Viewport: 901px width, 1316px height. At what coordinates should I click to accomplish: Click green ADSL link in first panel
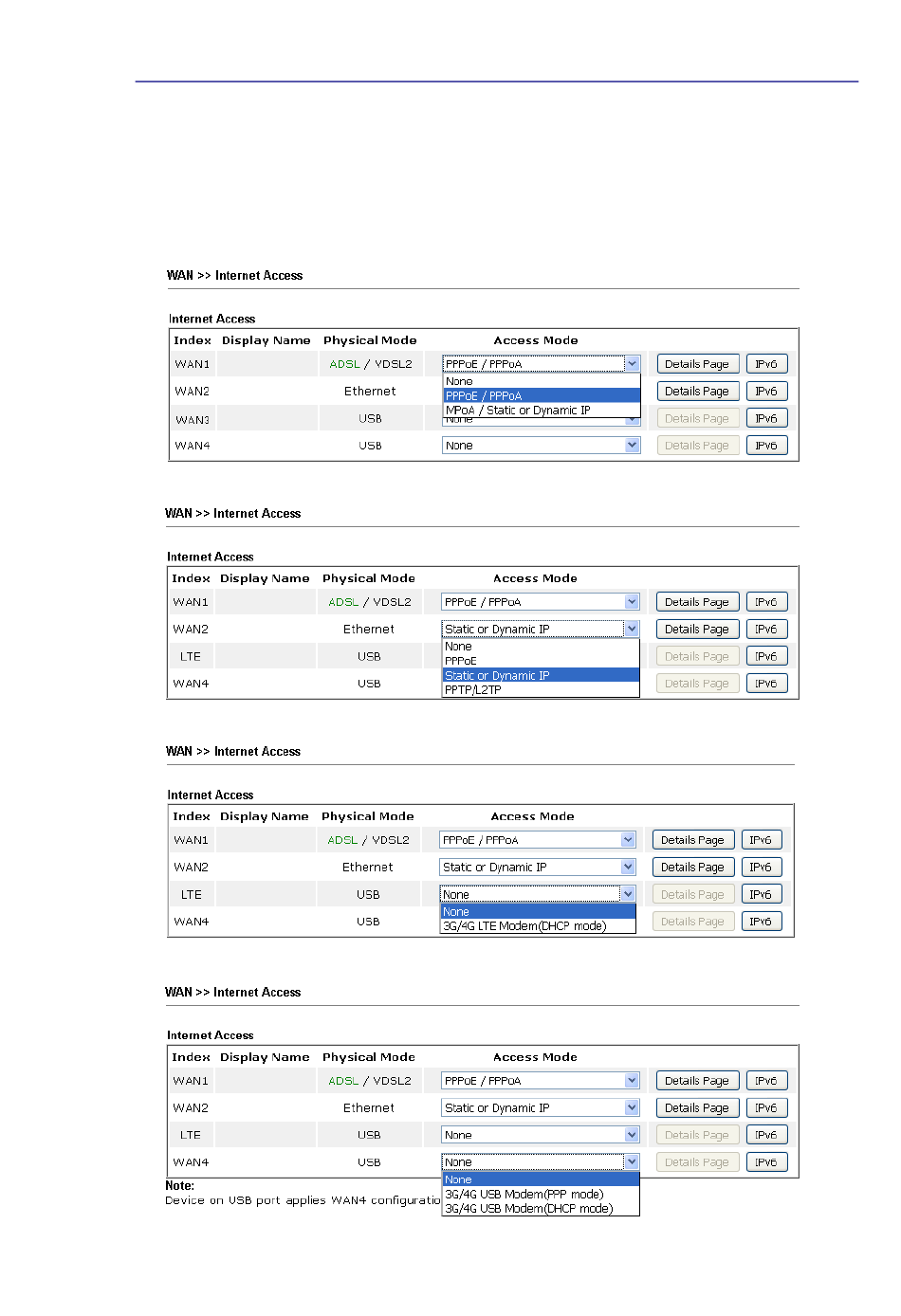pyautogui.click(x=344, y=364)
